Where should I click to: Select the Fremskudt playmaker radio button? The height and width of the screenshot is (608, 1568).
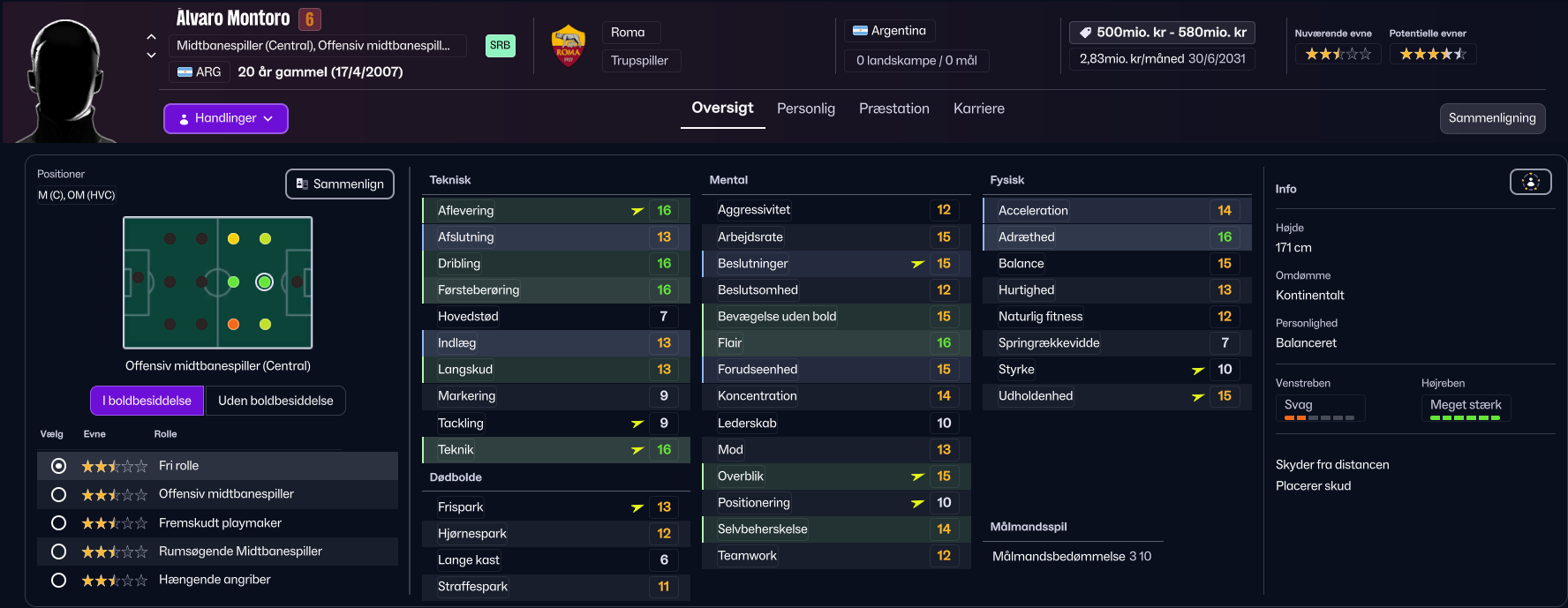click(x=58, y=523)
